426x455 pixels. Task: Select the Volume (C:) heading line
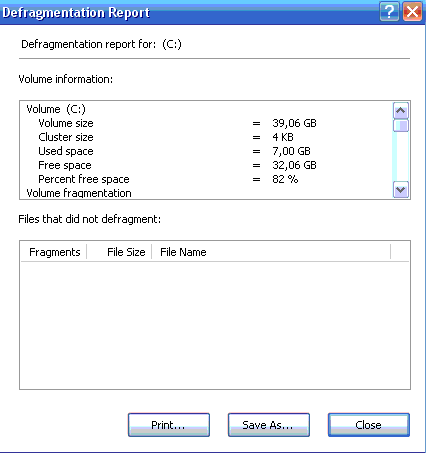coord(56,109)
